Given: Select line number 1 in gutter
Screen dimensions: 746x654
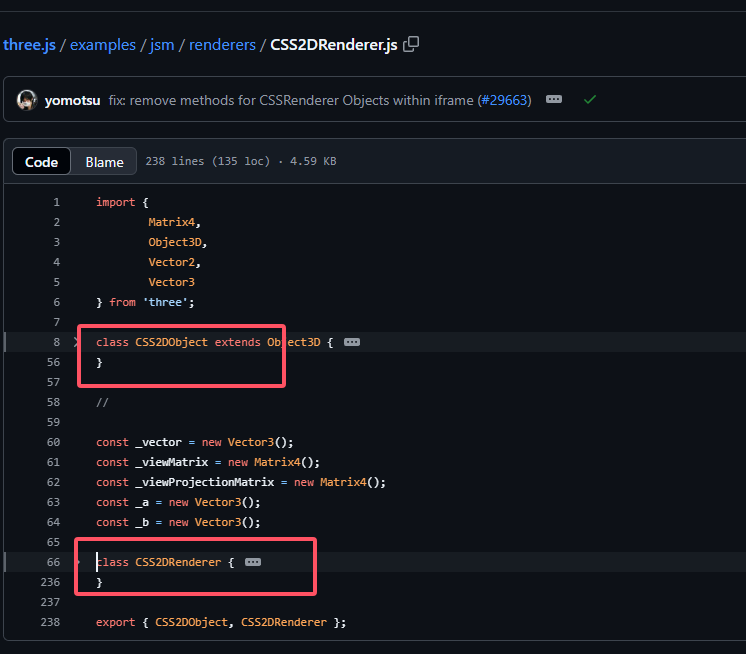Looking at the screenshot, I should [x=56, y=202].
